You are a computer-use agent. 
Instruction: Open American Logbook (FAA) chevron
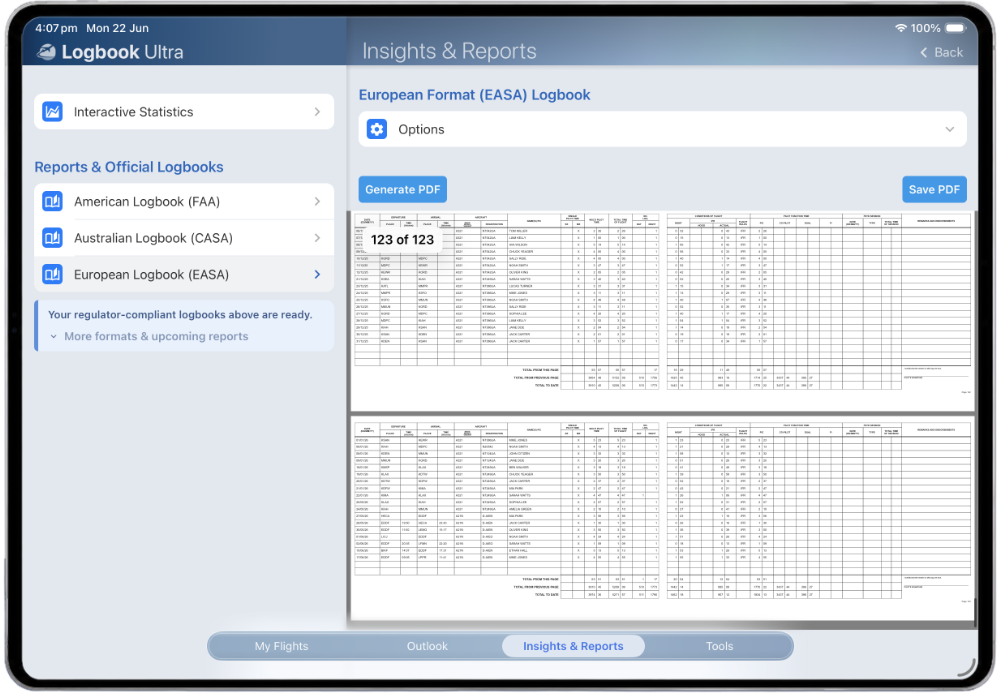coord(317,201)
